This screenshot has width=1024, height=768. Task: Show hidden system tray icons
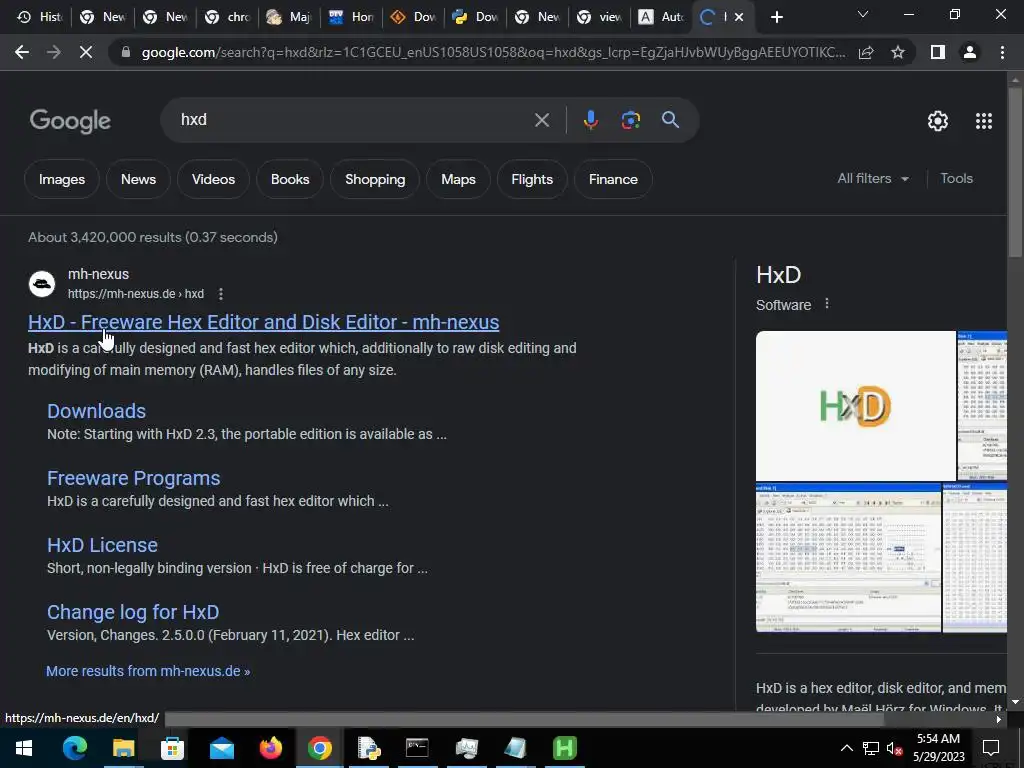pos(846,748)
